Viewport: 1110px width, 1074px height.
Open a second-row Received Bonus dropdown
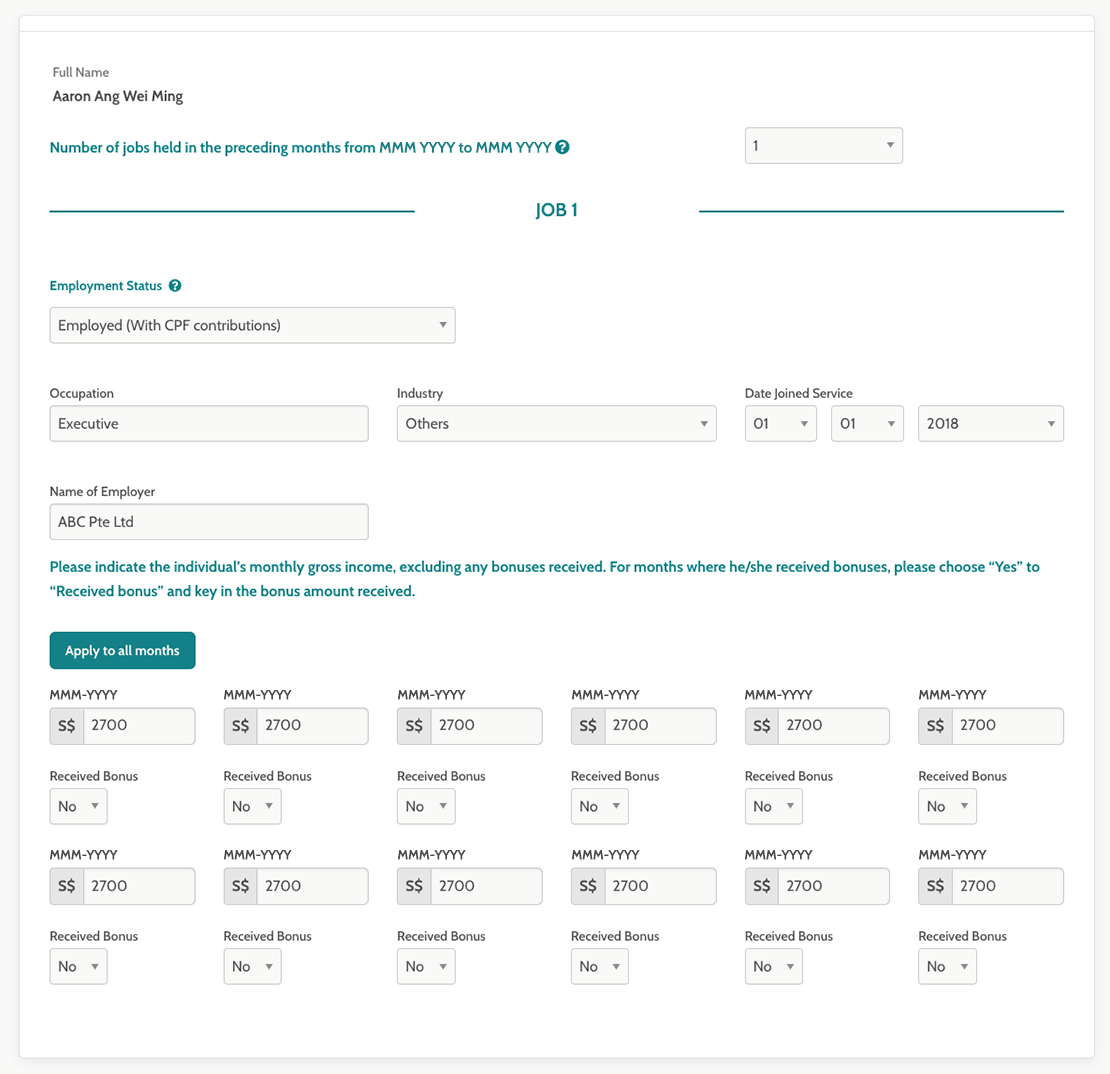252,966
